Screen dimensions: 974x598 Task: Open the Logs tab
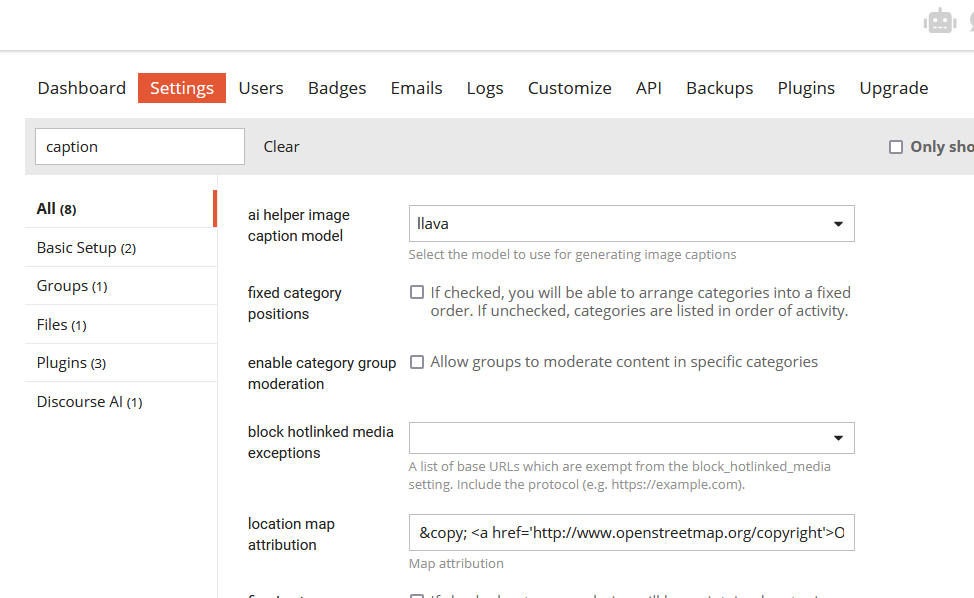click(x=485, y=88)
